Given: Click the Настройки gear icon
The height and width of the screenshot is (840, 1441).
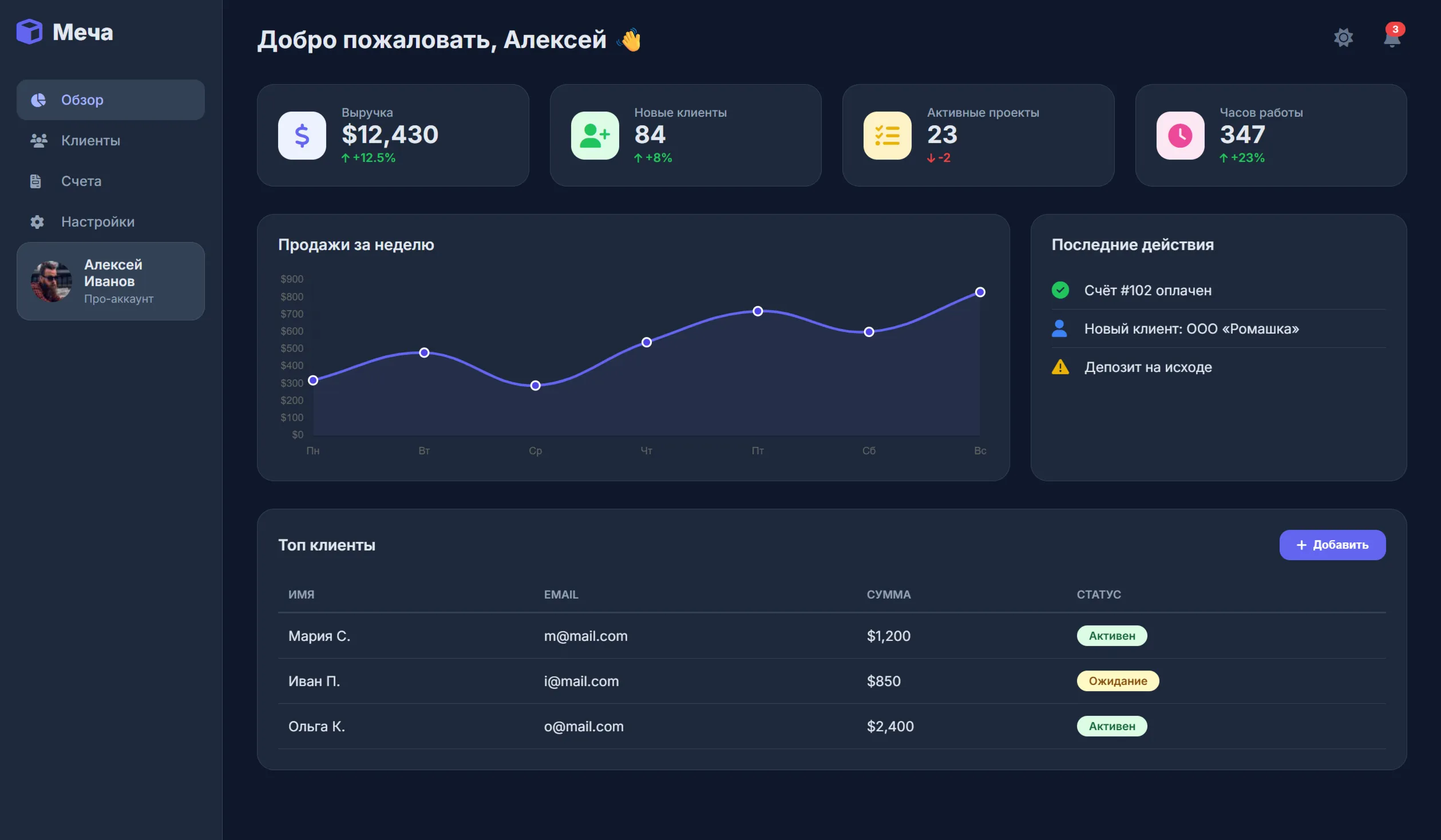Looking at the screenshot, I should (x=37, y=222).
